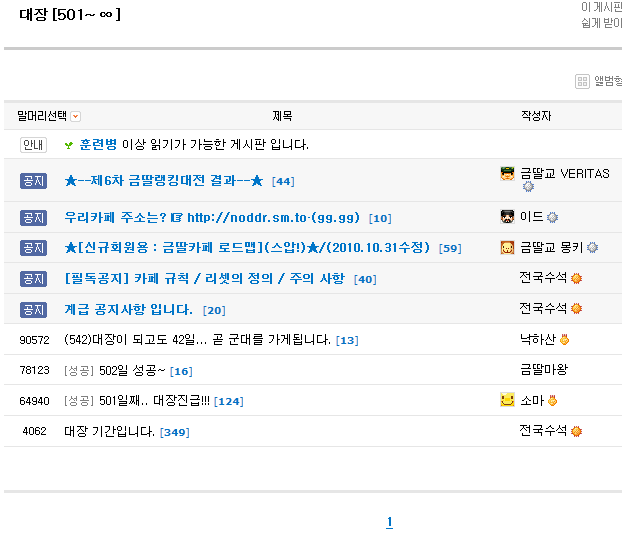The width and height of the screenshot is (622, 538).
Task: Click 금딸교 VERITAS profile avatar icon
Action: 507,174
